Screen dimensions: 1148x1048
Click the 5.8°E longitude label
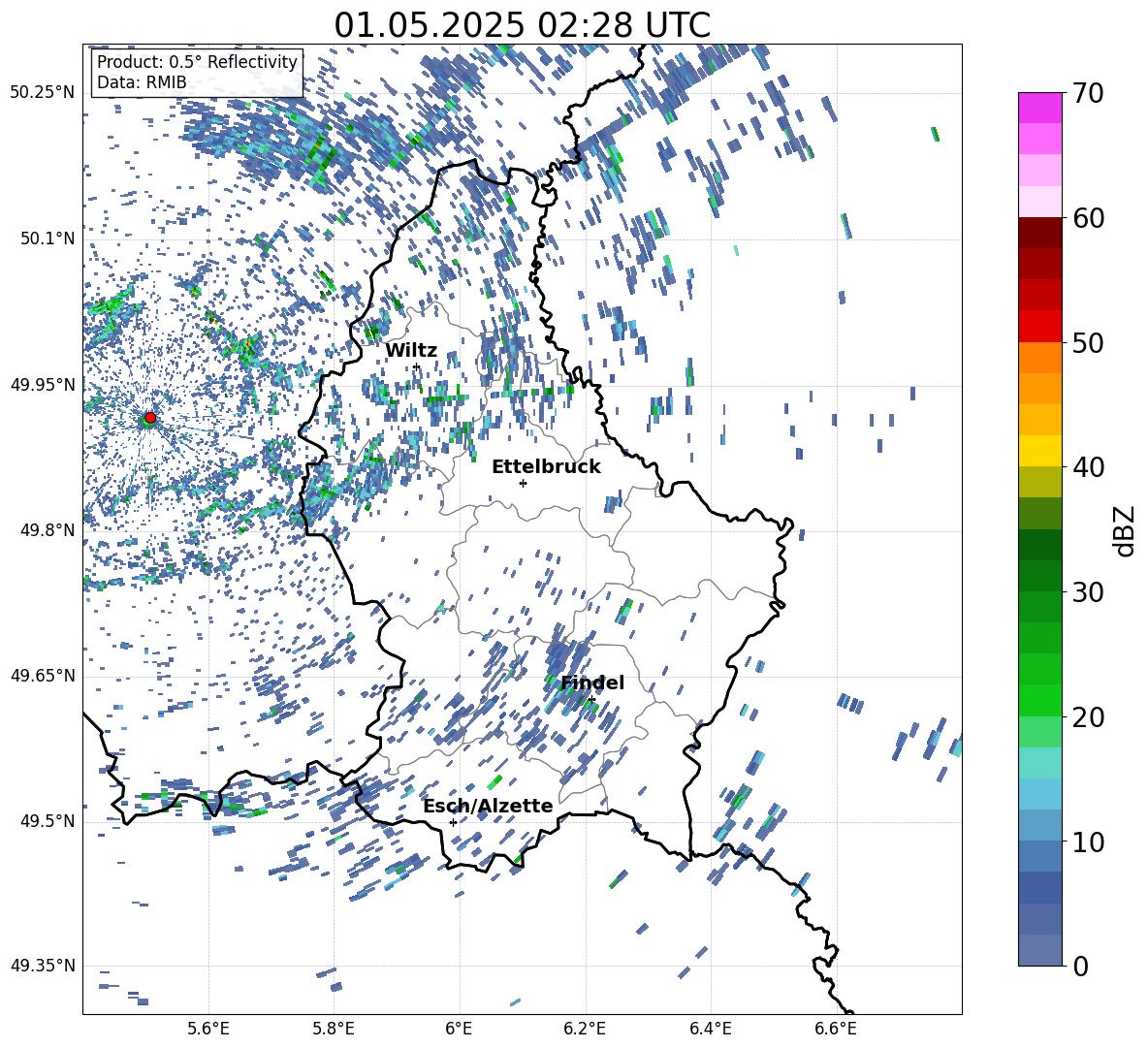point(334,1029)
